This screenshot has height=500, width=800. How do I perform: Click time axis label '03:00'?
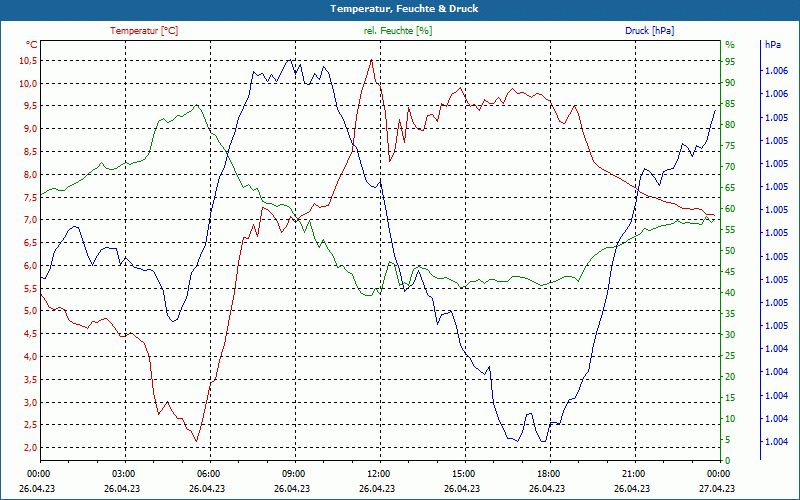(x=123, y=473)
